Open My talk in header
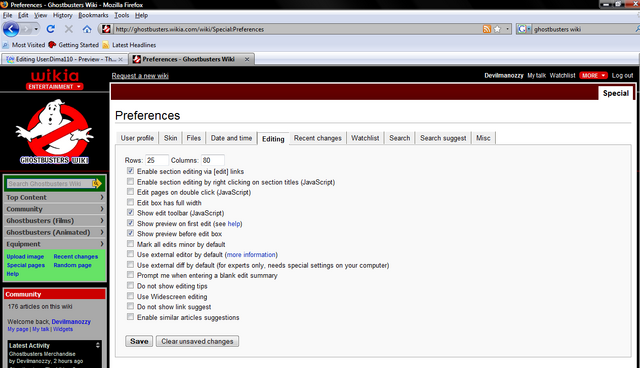The image size is (640, 368). click(536, 75)
